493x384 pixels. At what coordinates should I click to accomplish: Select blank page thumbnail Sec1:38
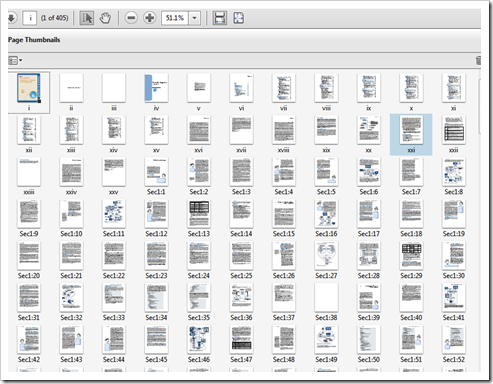click(326, 297)
